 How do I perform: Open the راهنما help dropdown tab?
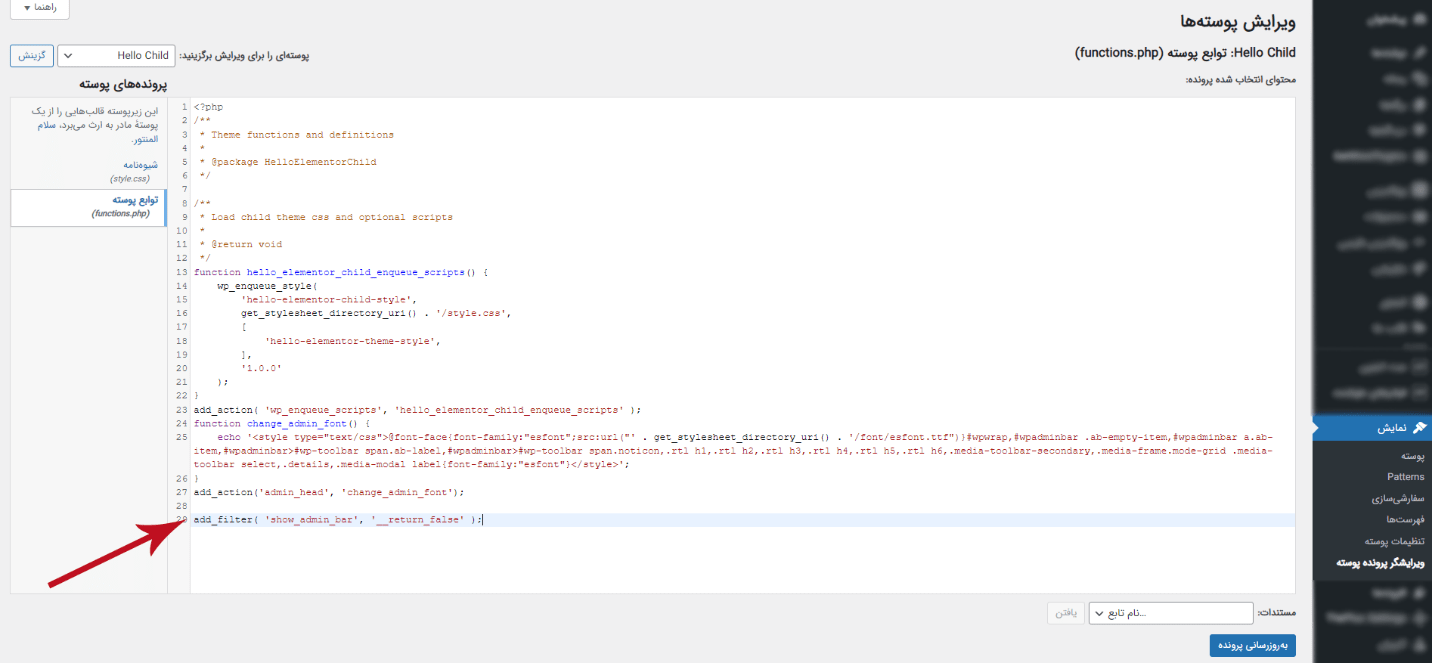pos(40,8)
